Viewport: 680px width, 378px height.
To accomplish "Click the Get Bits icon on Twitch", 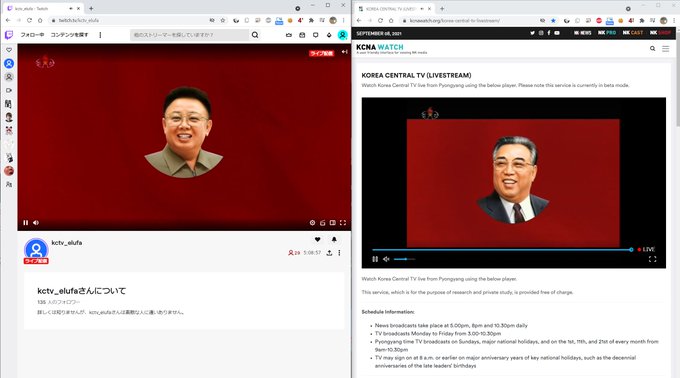I will click(x=329, y=35).
